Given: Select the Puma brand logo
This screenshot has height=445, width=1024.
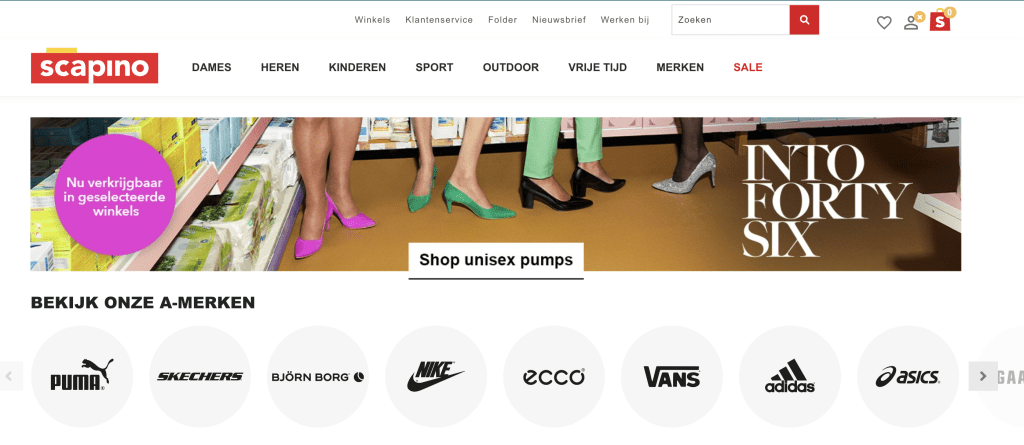Looking at the screenshot, I should [82, 376].
